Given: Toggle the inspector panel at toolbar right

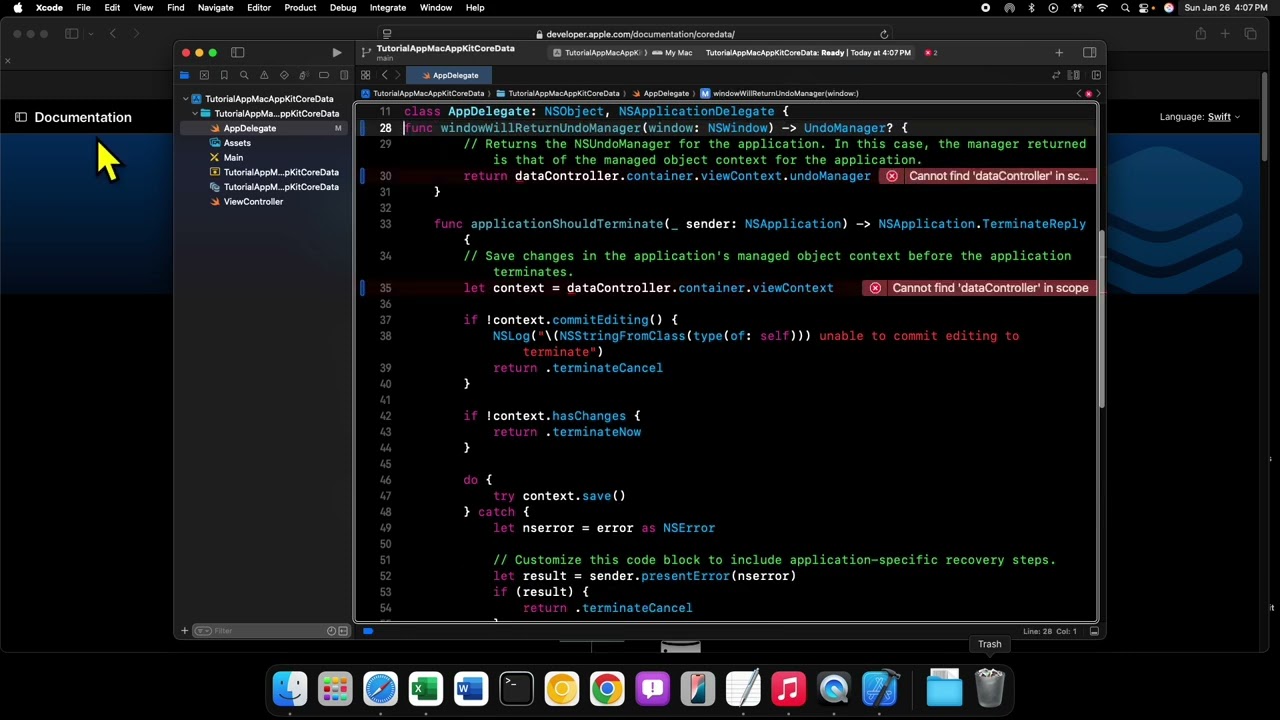Looking at the screenshot, I should click(1089, 52).
